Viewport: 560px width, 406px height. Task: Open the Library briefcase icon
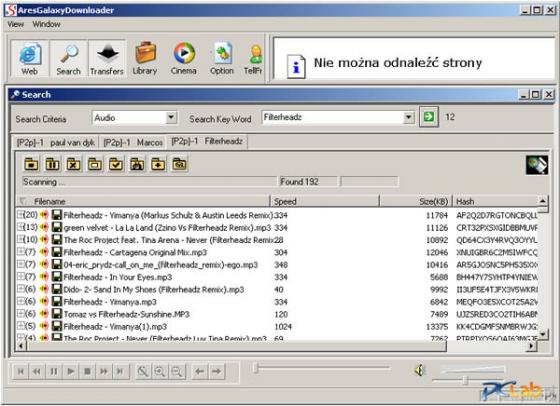145,59
